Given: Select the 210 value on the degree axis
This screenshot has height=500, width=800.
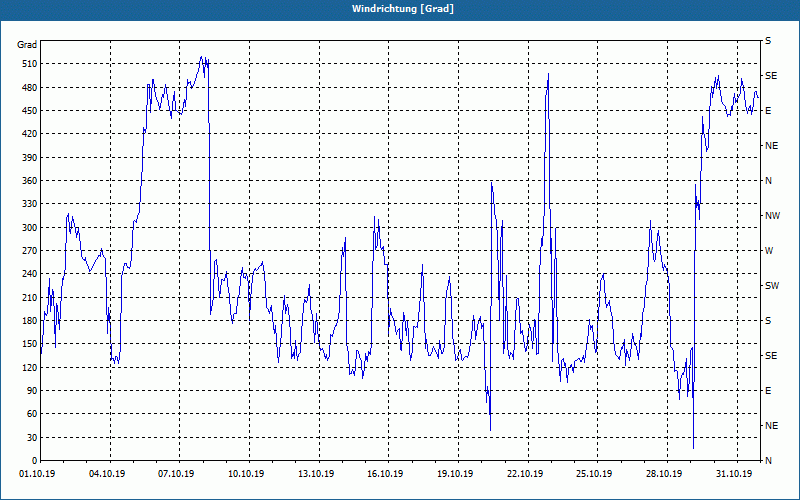Looking at the screenshot, I should (30, 297).
